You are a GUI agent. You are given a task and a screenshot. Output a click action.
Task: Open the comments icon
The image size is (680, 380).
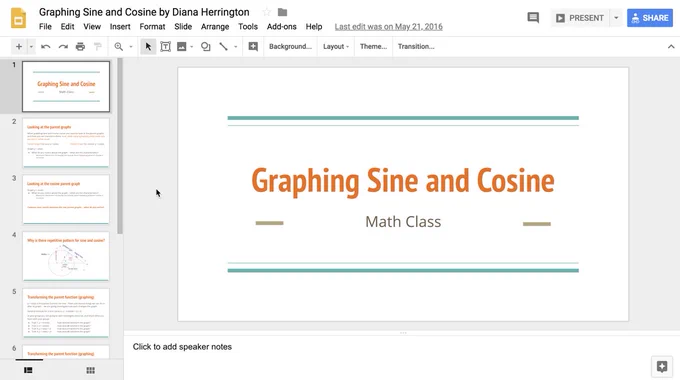533,18
